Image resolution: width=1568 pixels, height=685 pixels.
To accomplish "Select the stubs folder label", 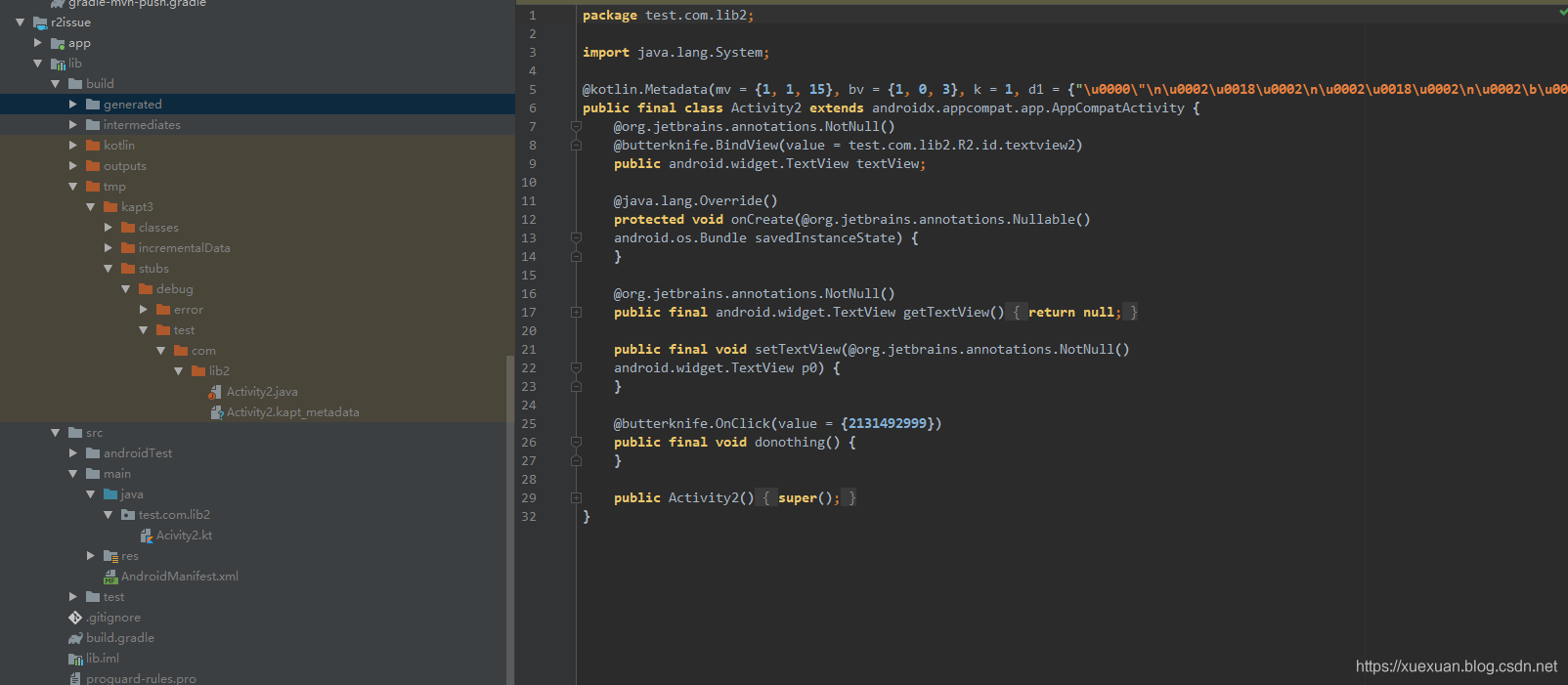I will 153,269.
